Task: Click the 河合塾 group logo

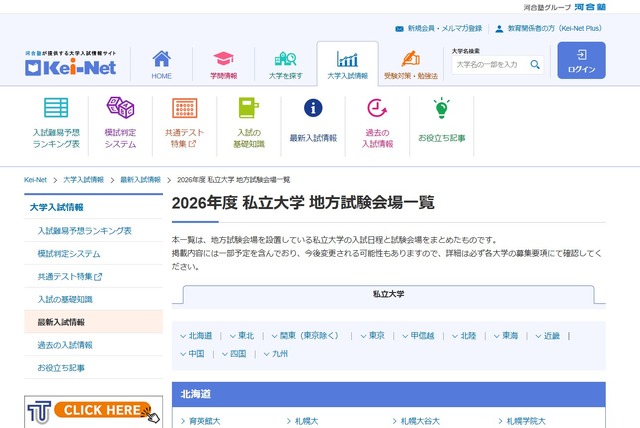Action: (590, 7)
